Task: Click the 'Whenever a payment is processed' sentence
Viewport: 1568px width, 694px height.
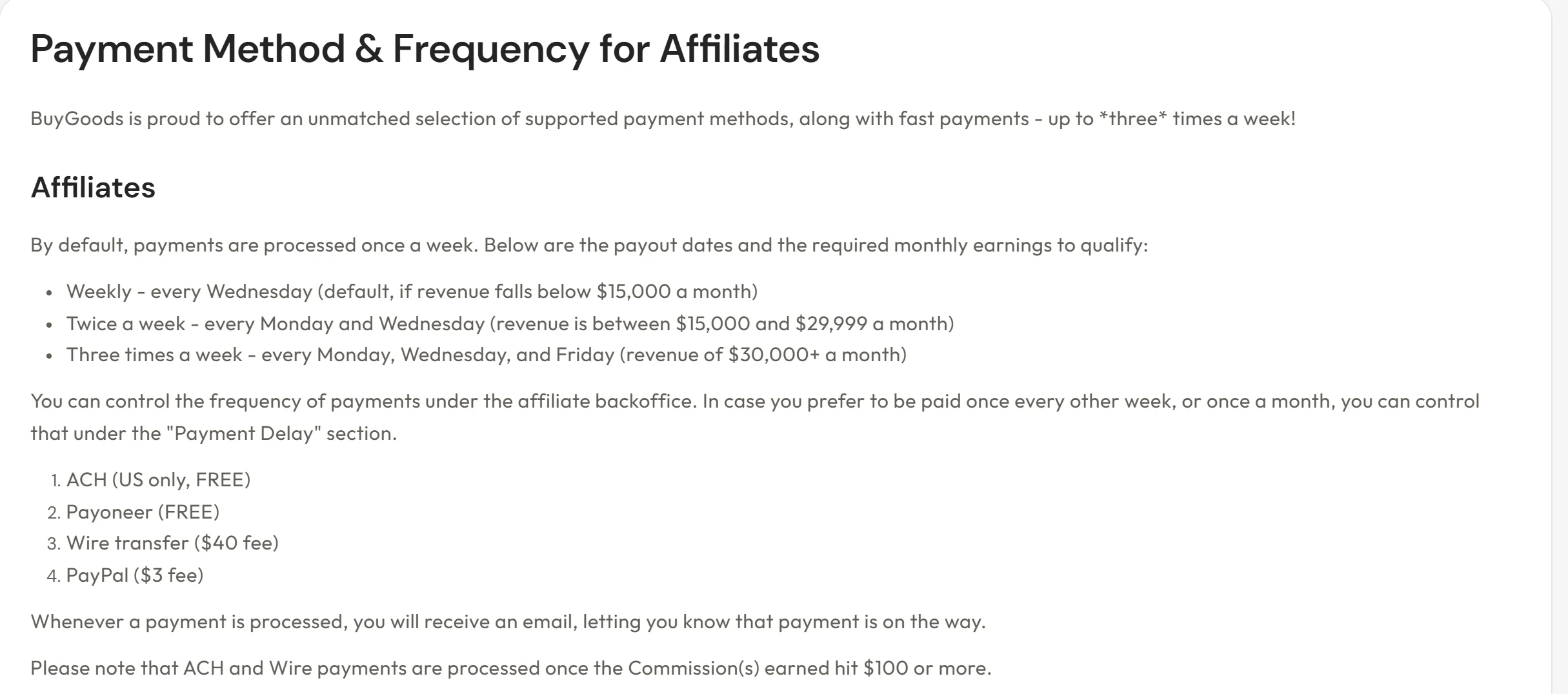Action: (508, 622)
